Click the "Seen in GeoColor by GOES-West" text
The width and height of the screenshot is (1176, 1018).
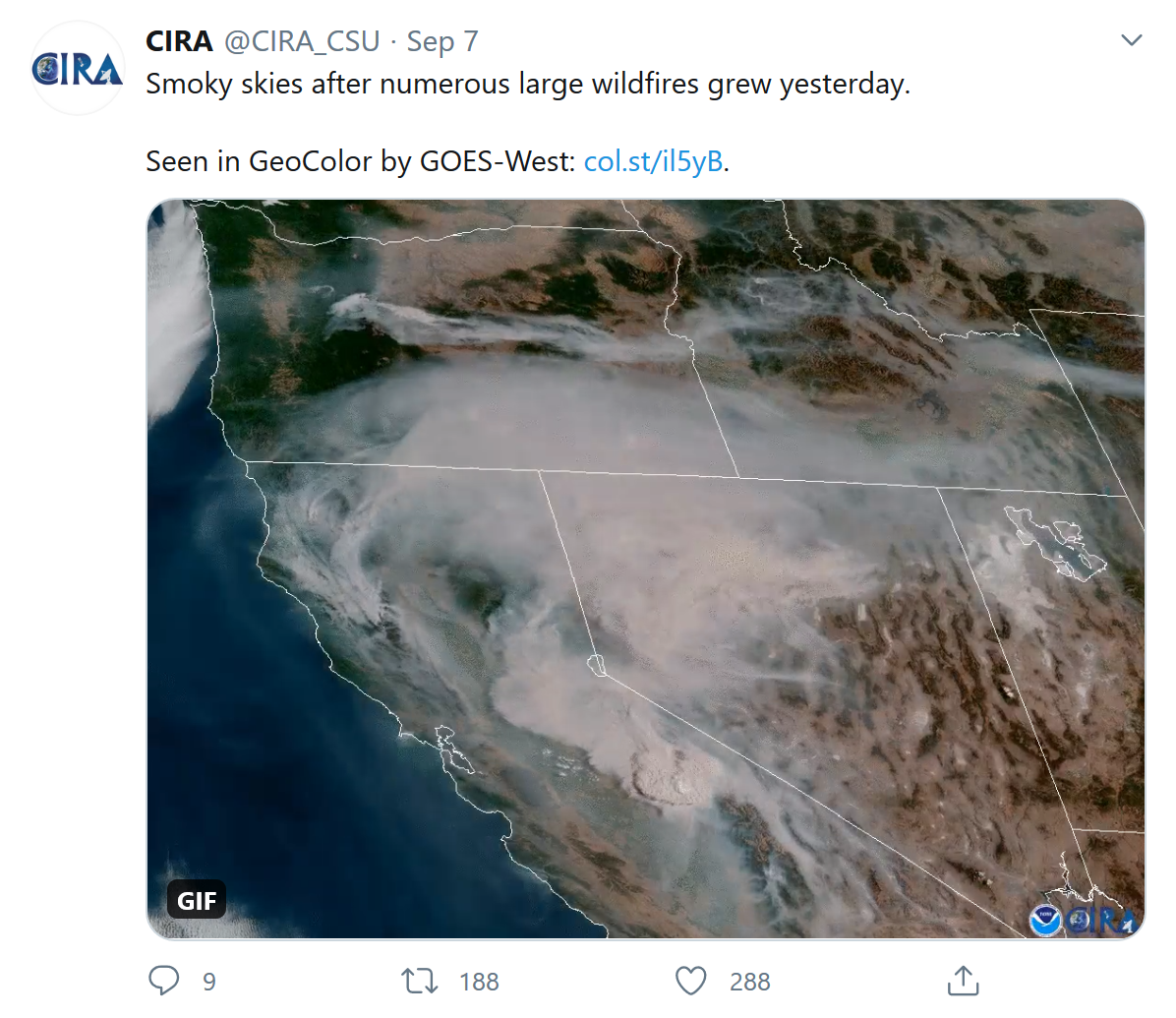360,161
